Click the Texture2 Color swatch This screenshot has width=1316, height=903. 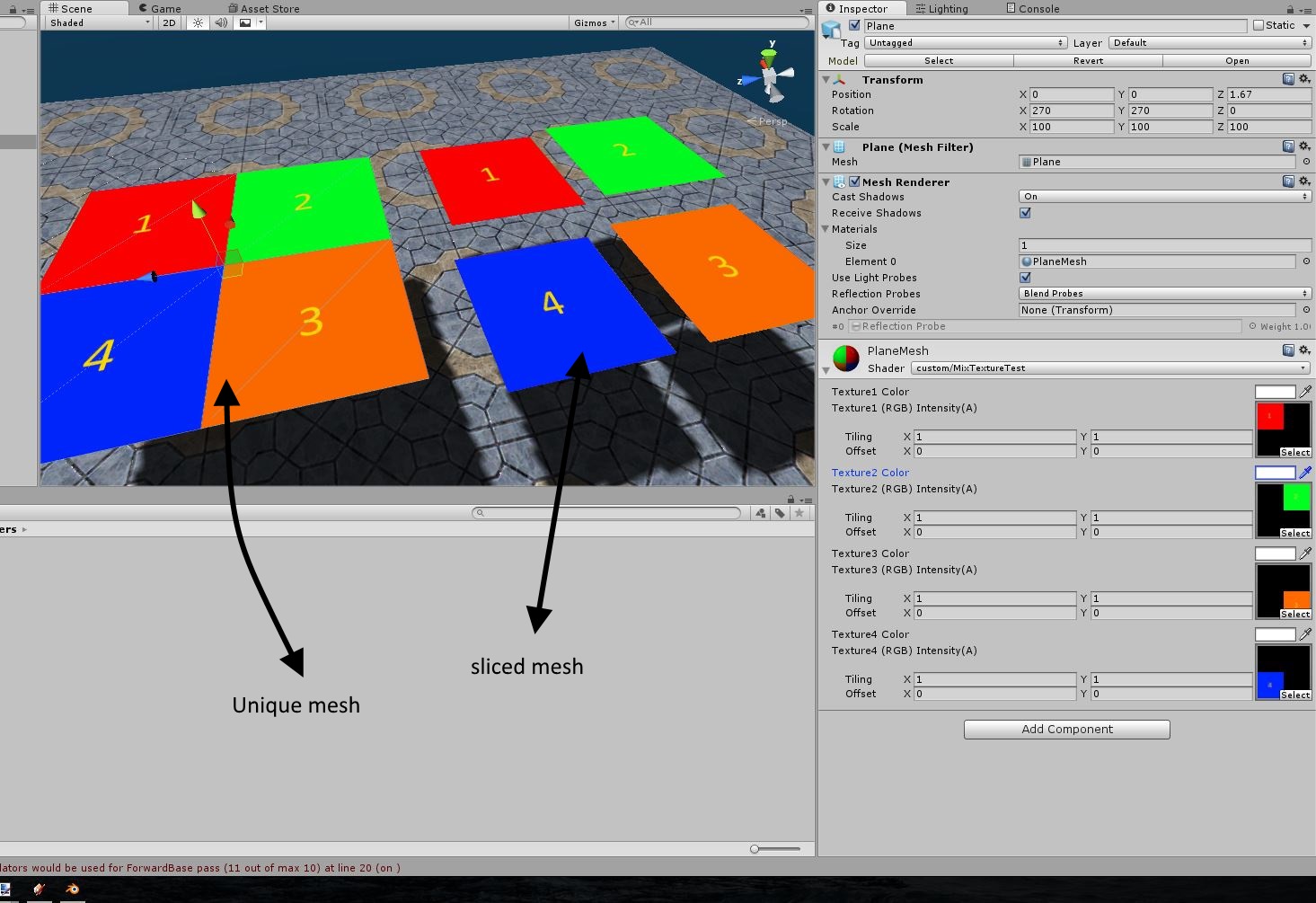(x=1275, y=472)
